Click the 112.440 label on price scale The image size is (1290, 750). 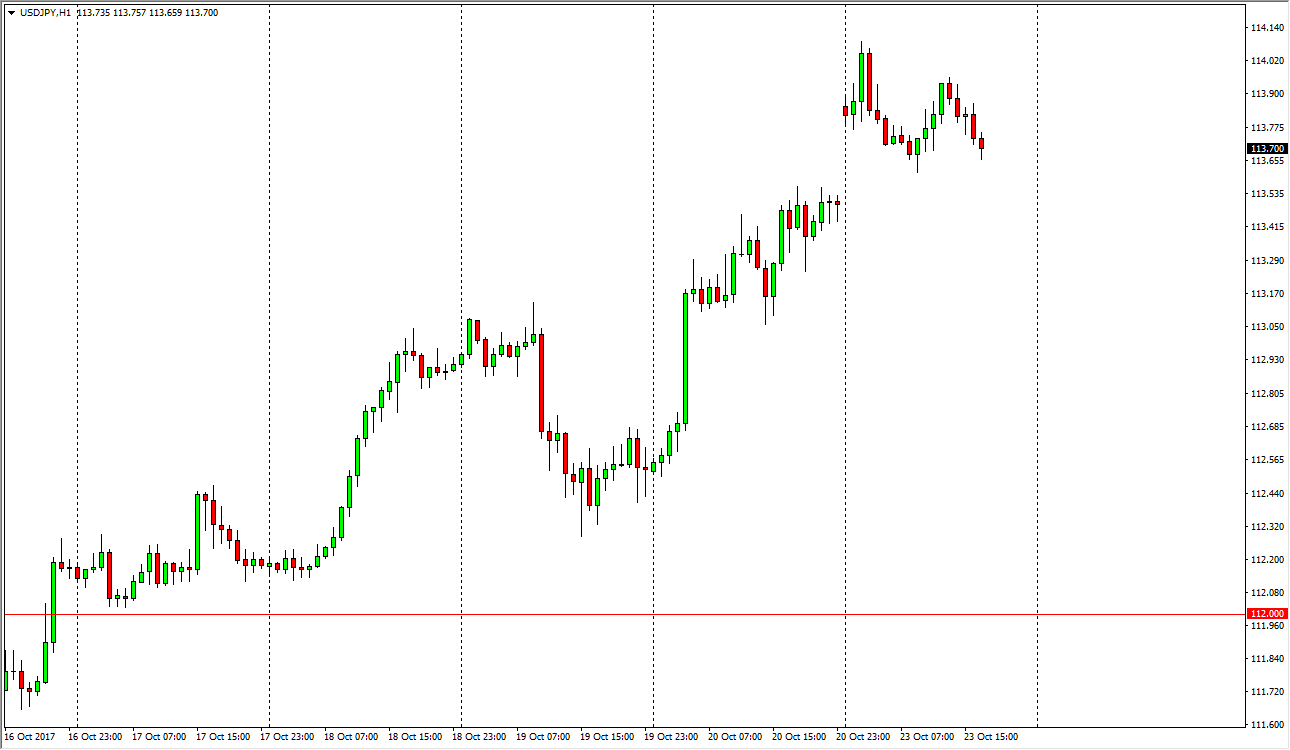(1266, 493)
